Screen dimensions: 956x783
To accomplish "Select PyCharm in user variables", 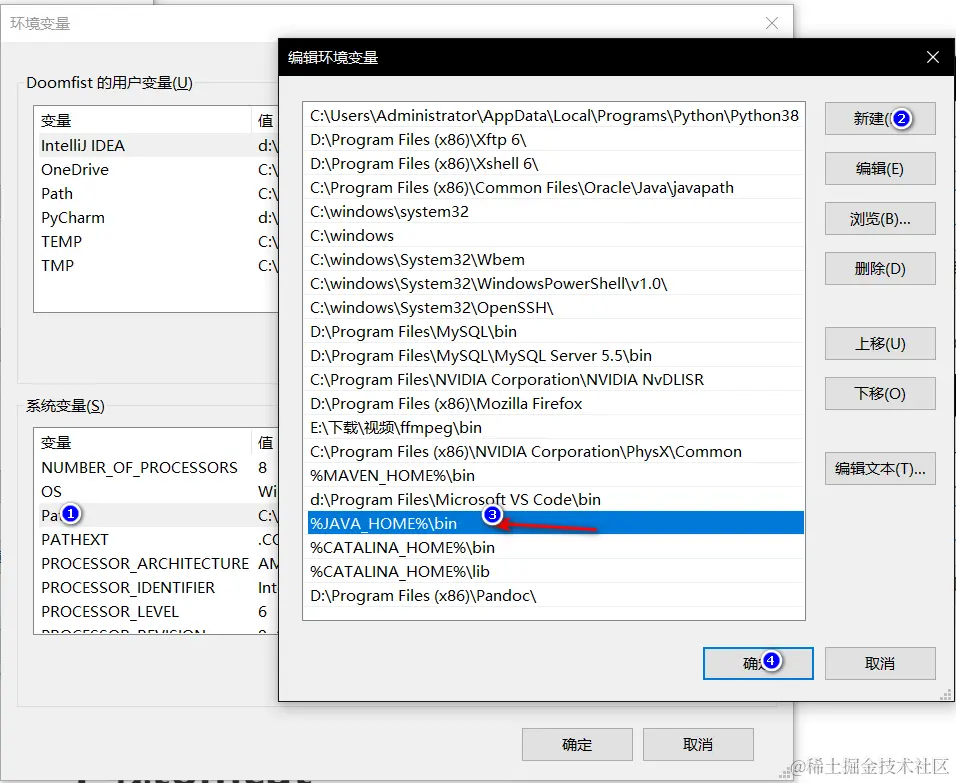I will click(157, 218).
